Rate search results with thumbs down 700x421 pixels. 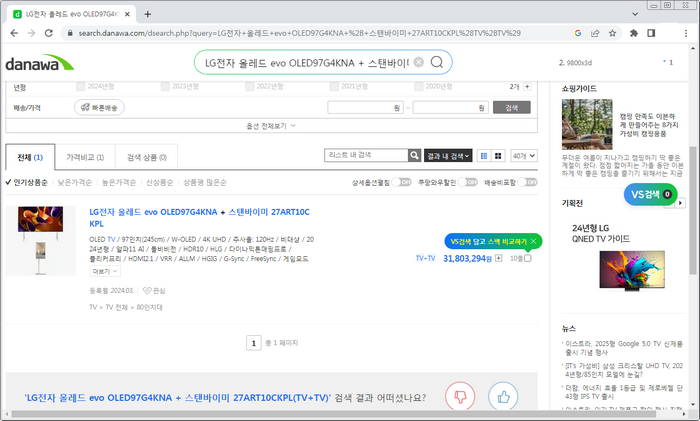(460, 396)
